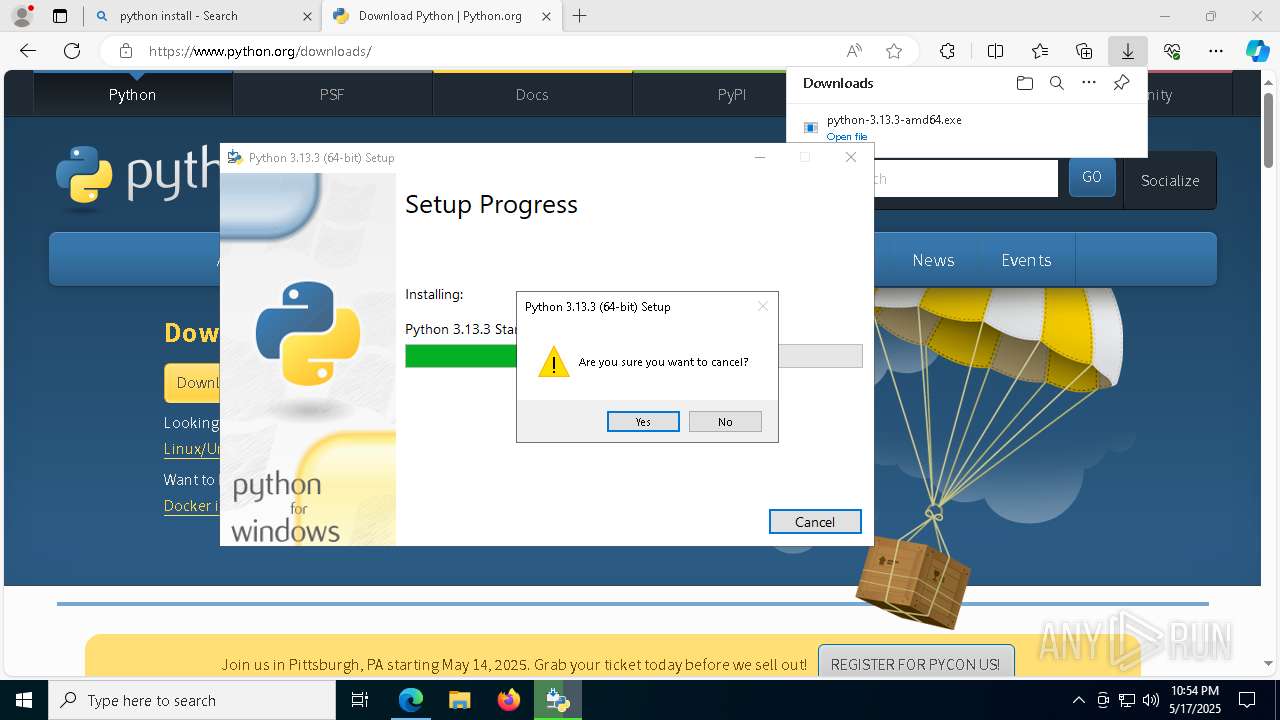Activate the Read aloud icon
The width and height of the screenshot is (1280, 720).
click(854, 51)
